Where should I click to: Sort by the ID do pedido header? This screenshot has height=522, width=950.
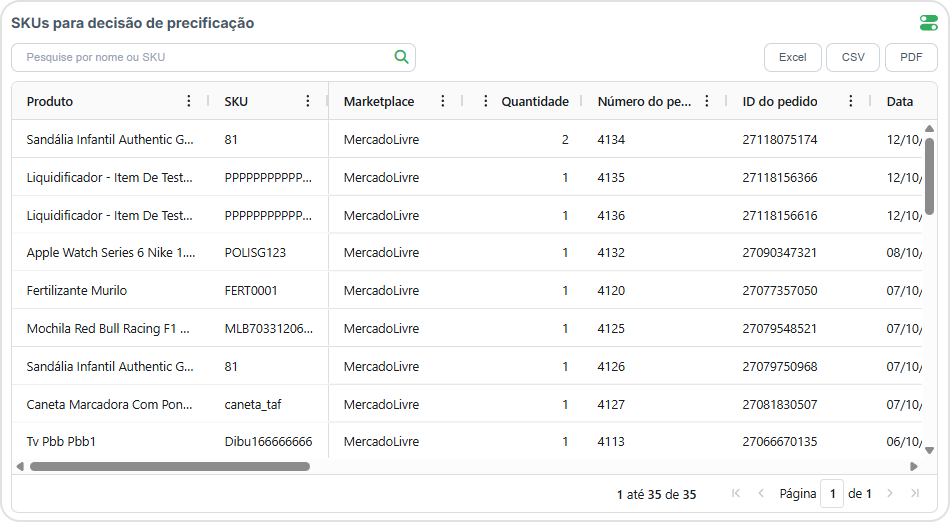pyautogui.click(x=780, y=101)
